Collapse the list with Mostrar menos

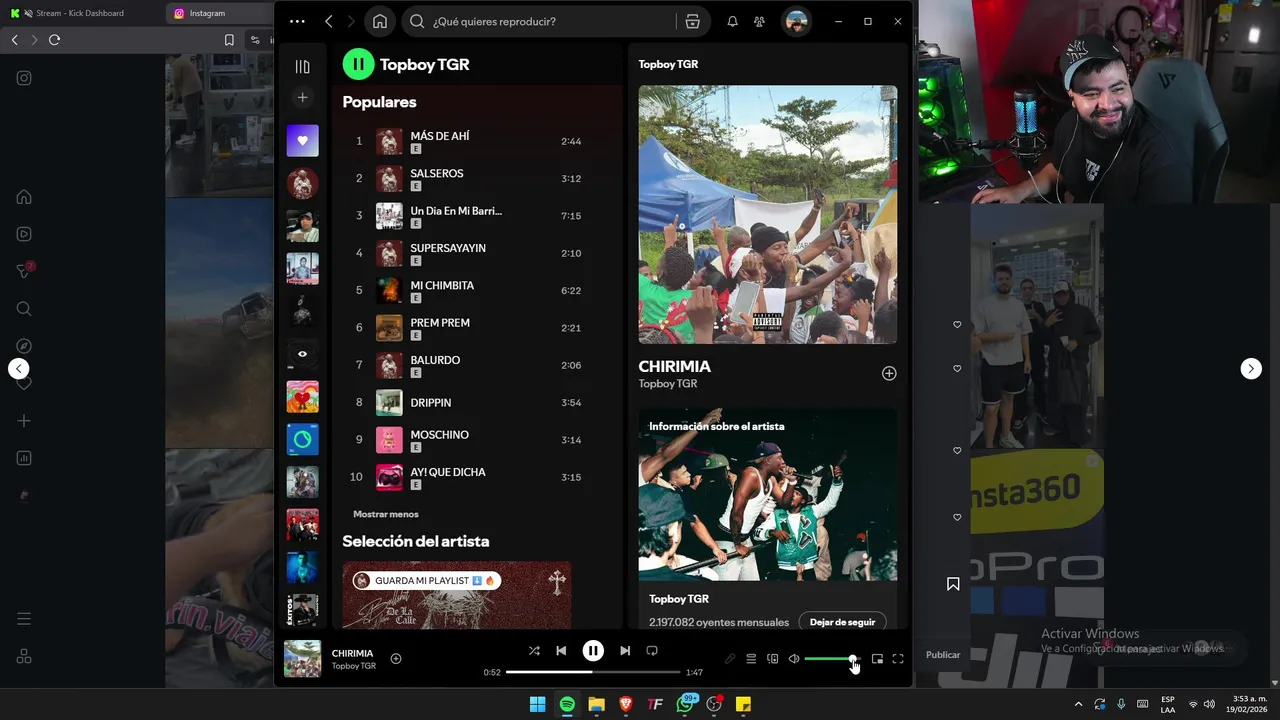tap(386, 514)
